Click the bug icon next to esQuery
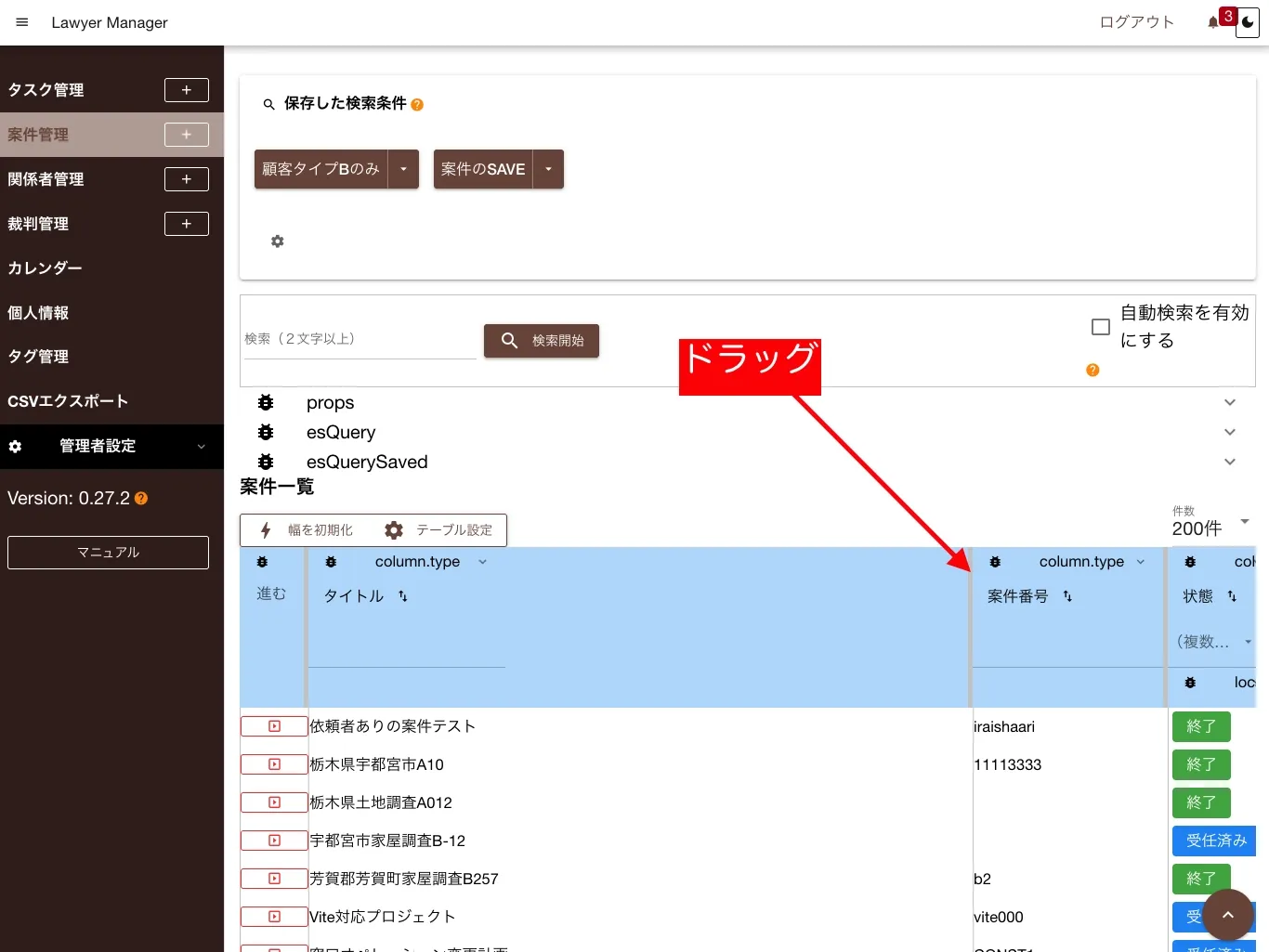Screen dimensions: 1269x952 pos(266,432)
